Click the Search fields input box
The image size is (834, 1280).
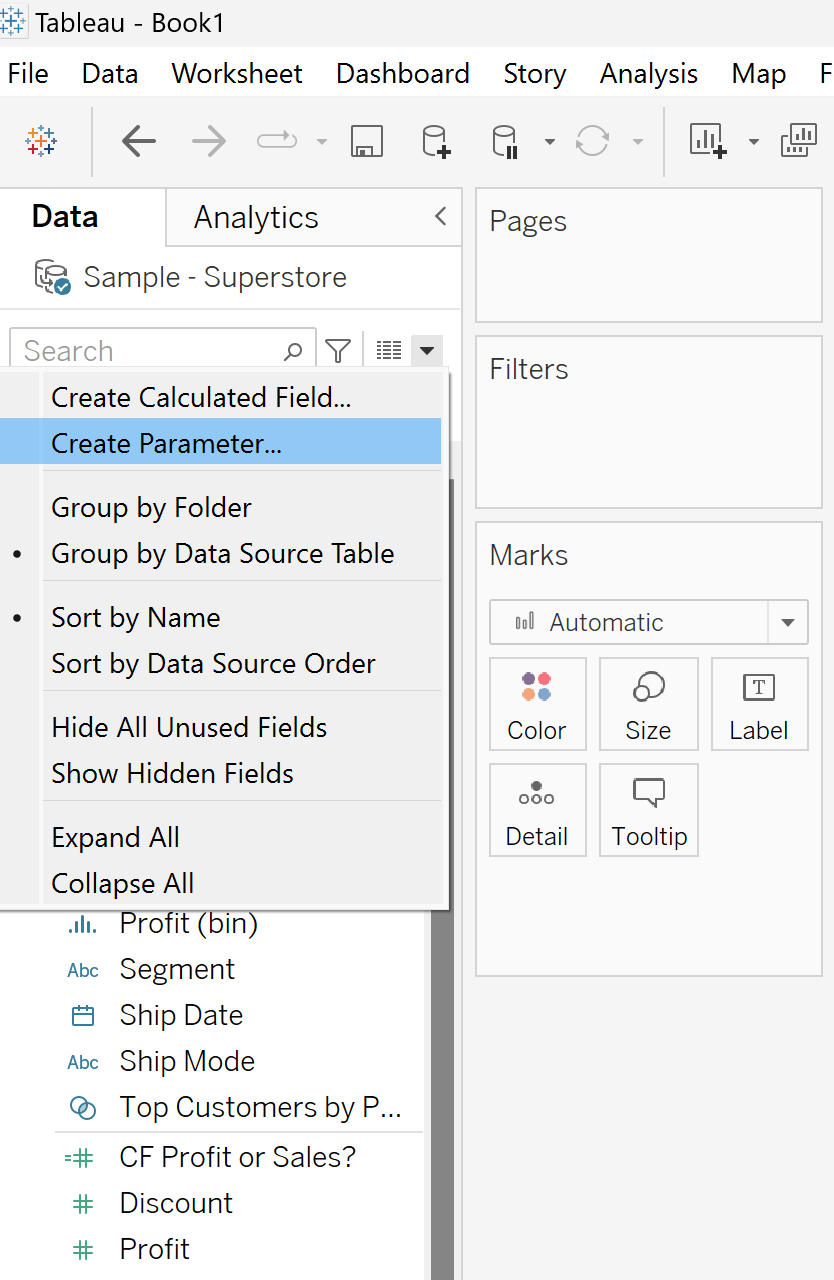click(150, 351)
